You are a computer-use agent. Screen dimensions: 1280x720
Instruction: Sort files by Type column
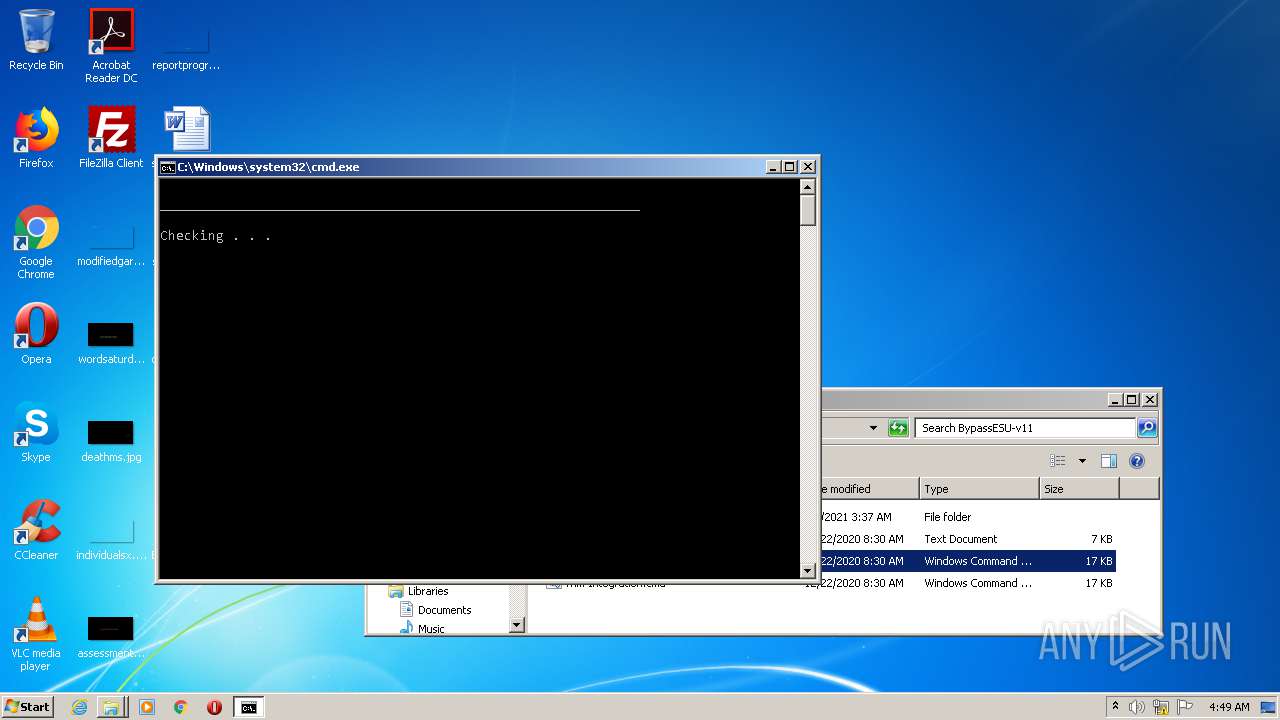[979, 489]
